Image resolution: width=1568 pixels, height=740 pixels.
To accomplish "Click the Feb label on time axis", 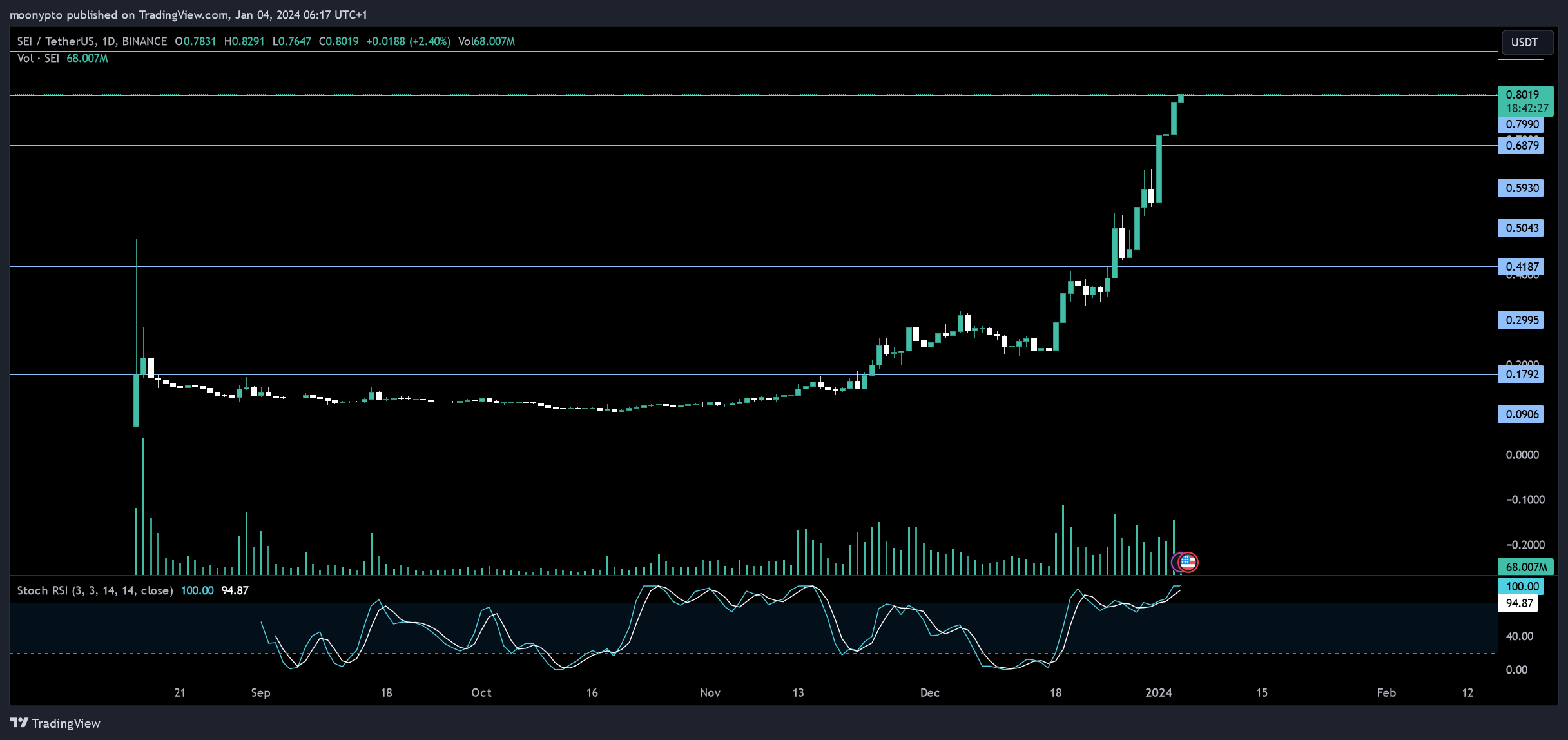I will pos(1386,693).
